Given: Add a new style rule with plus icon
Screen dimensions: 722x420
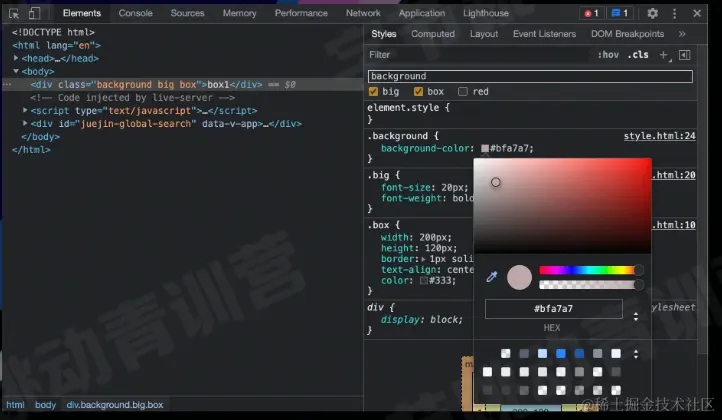Looking at the screenshot, I should [664, 55].
